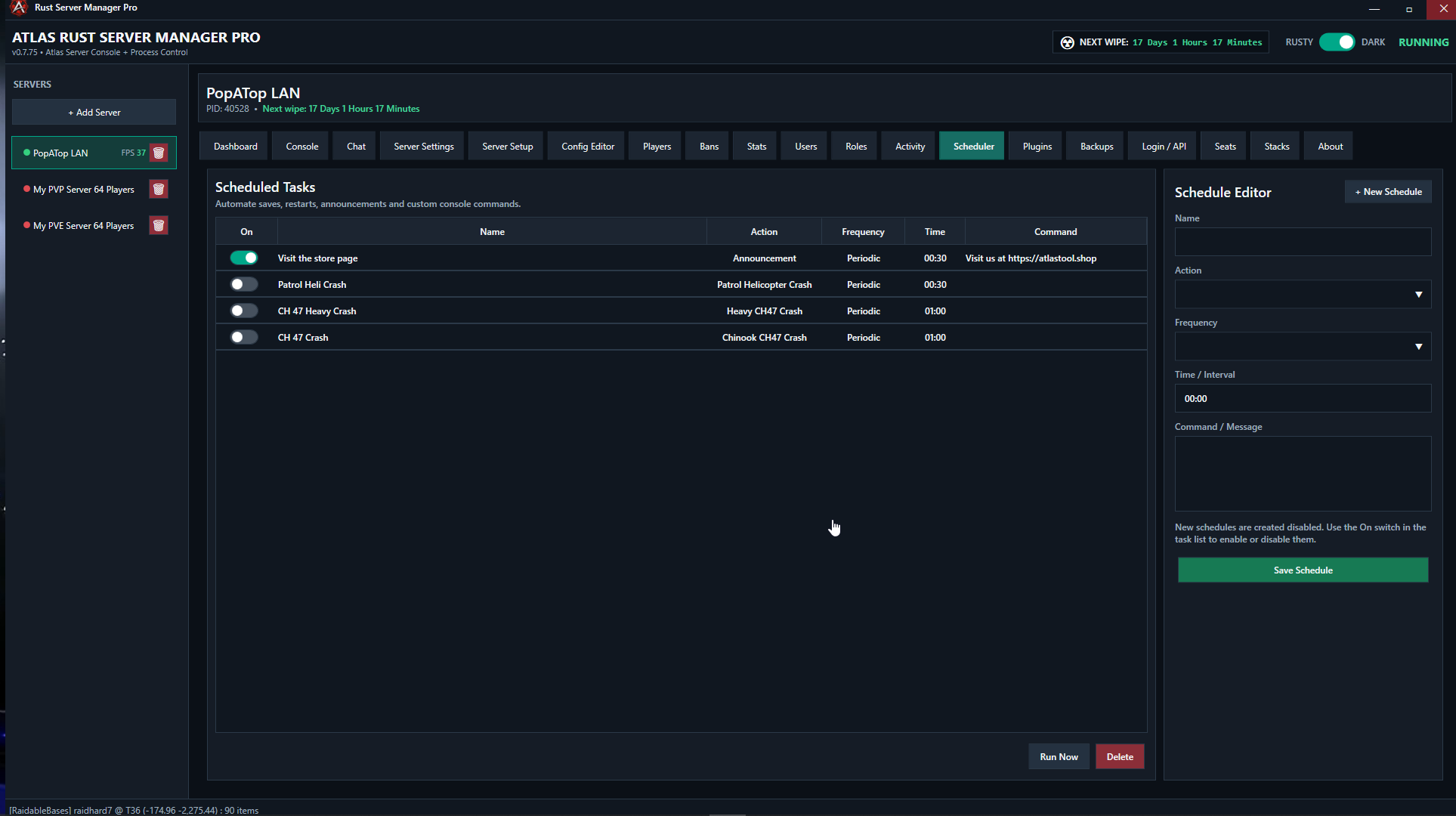The width and height of the screenshot is (1456, 816).
Task: Select the PopATop LAN server entry
Action: [94, 153]
